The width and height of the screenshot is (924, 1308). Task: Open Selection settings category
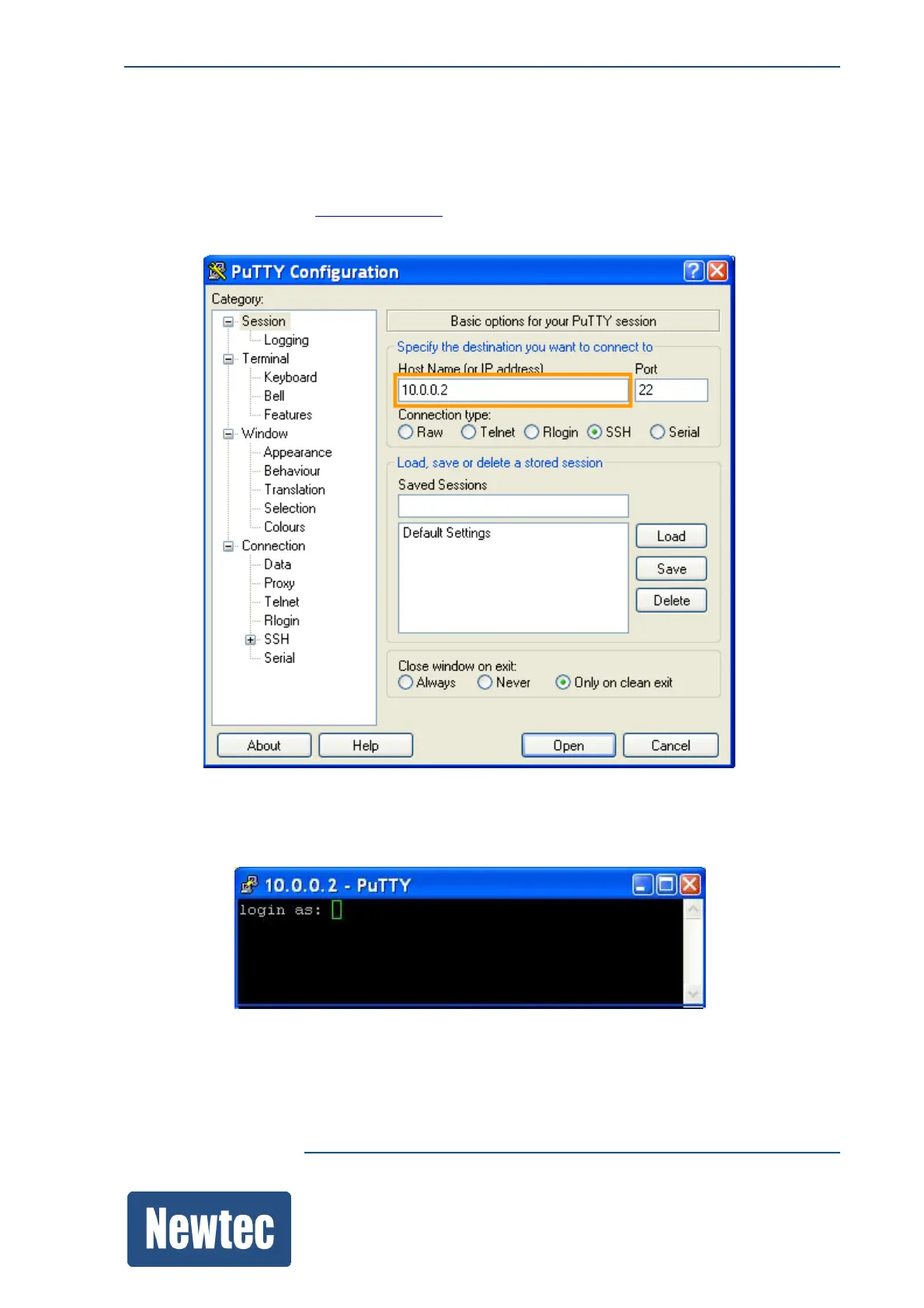[290, 508]
